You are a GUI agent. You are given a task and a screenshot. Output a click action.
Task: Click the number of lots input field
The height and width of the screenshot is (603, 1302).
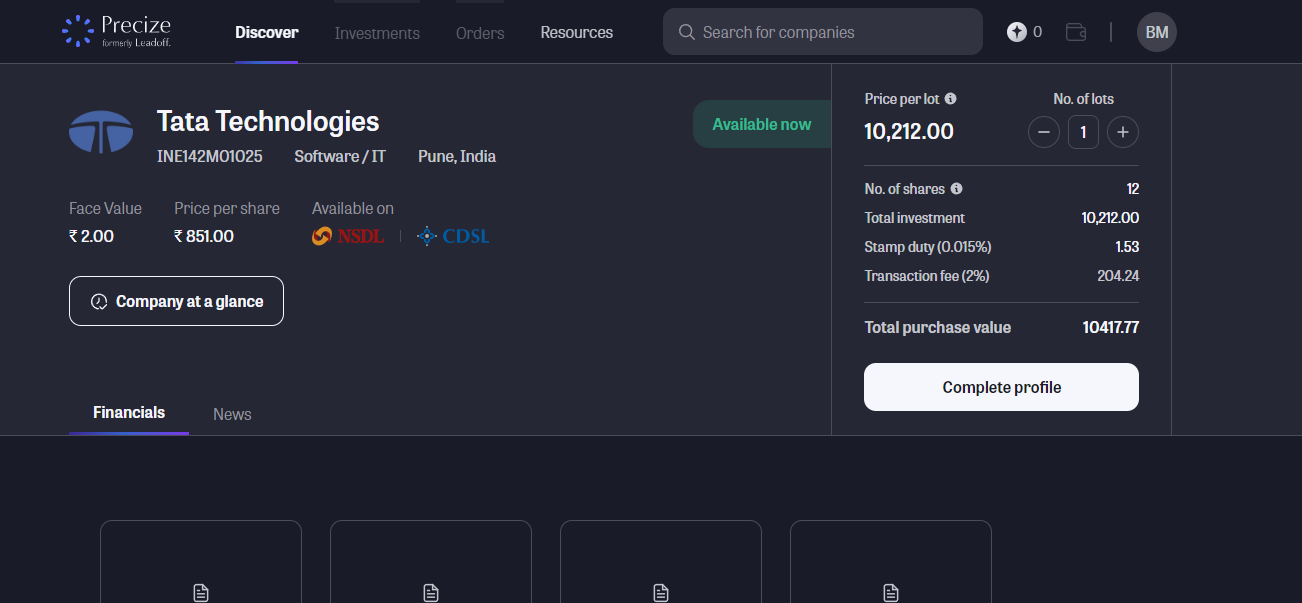(1083, 132)
